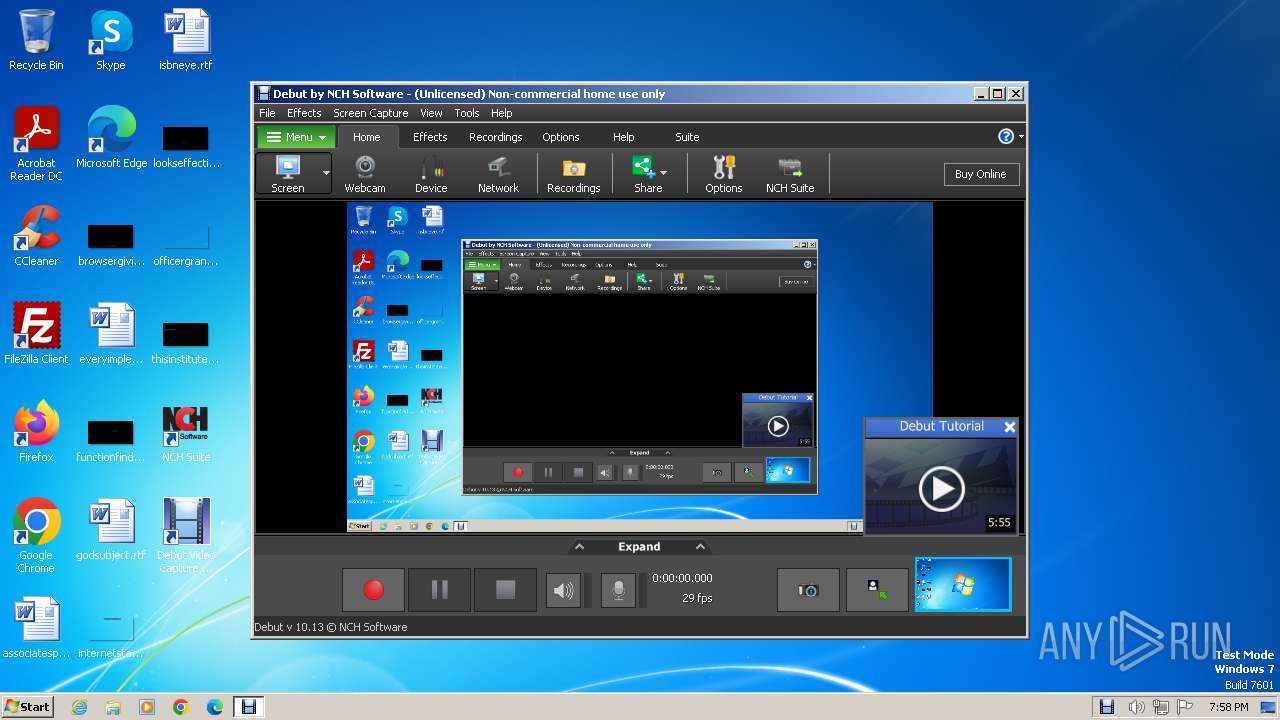Open isbneye.rtf document
The width and height of the screenshot is (1280, 720).
click(x=186, y=40)
